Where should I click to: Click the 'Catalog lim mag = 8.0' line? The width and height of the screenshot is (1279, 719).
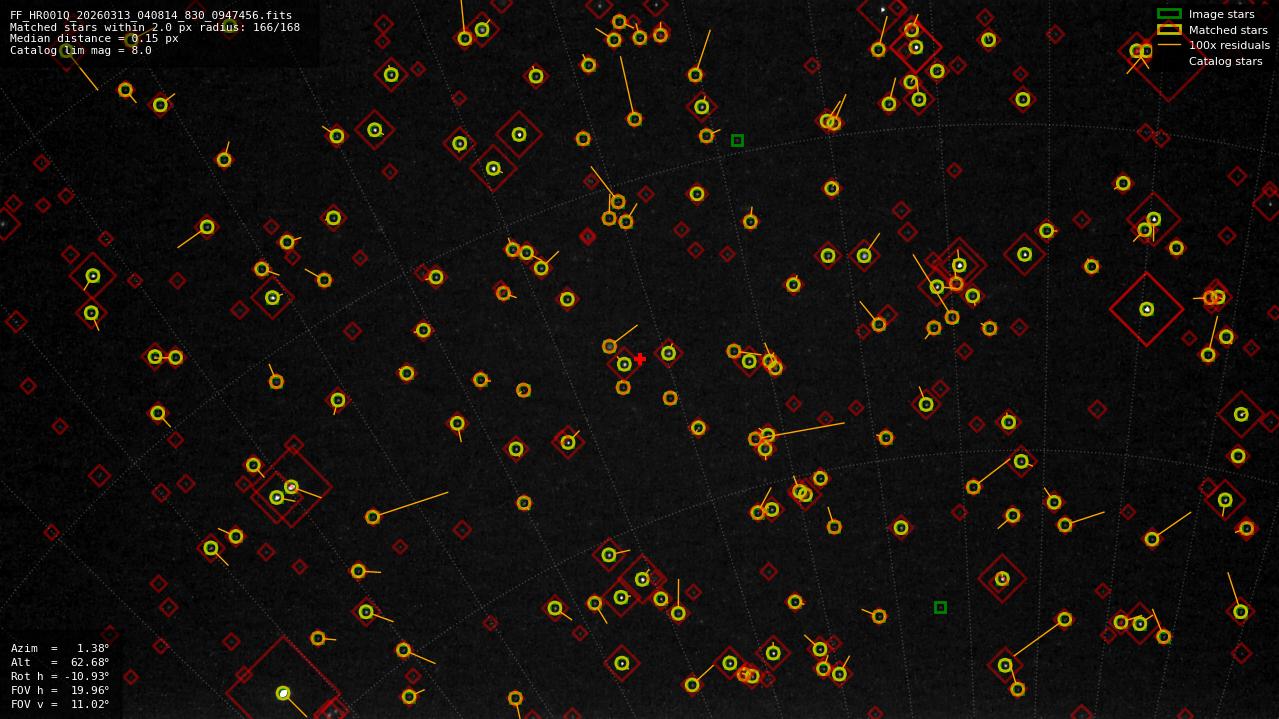[81, 50]
